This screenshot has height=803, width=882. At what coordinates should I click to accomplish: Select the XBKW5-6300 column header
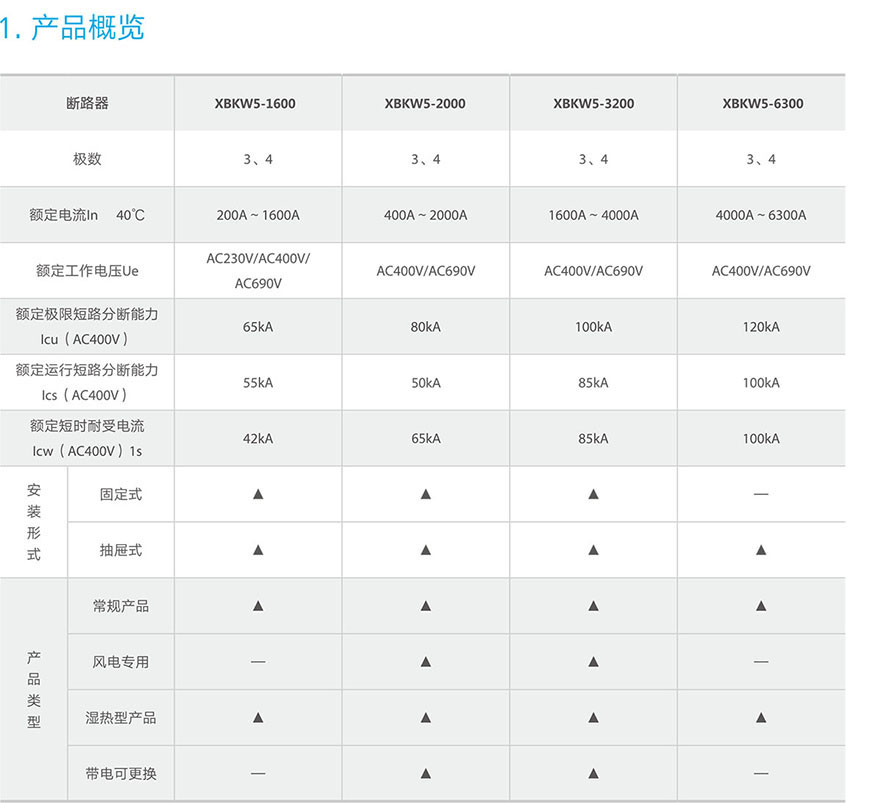[762, 103]
